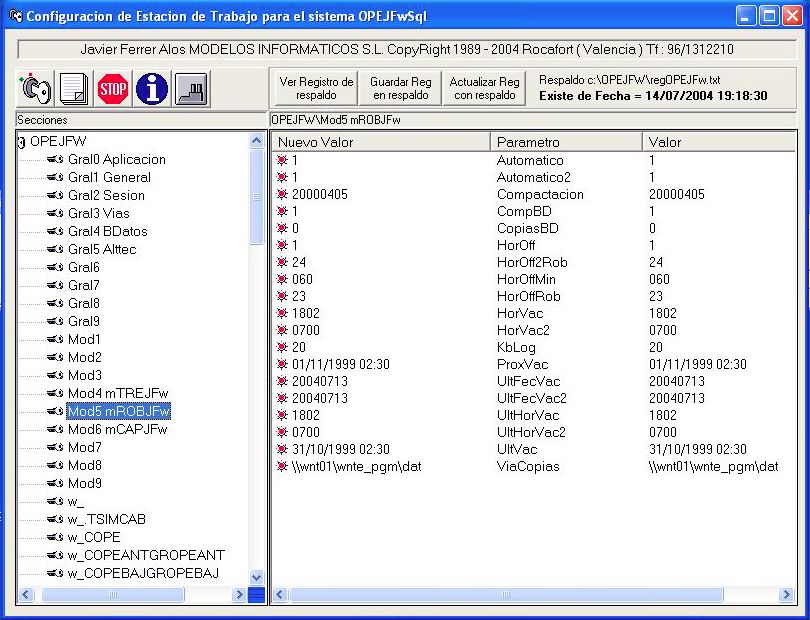This screenshot has height=620, width=810.
Task: Click the Gral9 tree entry
Action: pyautogui.click(x=84, y=321)
